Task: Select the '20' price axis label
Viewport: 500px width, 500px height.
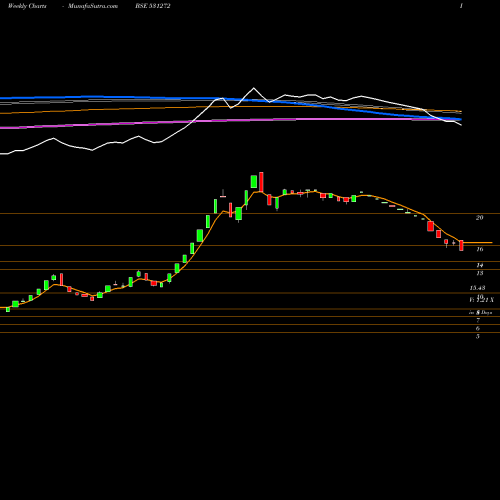Action: (479, 218)
